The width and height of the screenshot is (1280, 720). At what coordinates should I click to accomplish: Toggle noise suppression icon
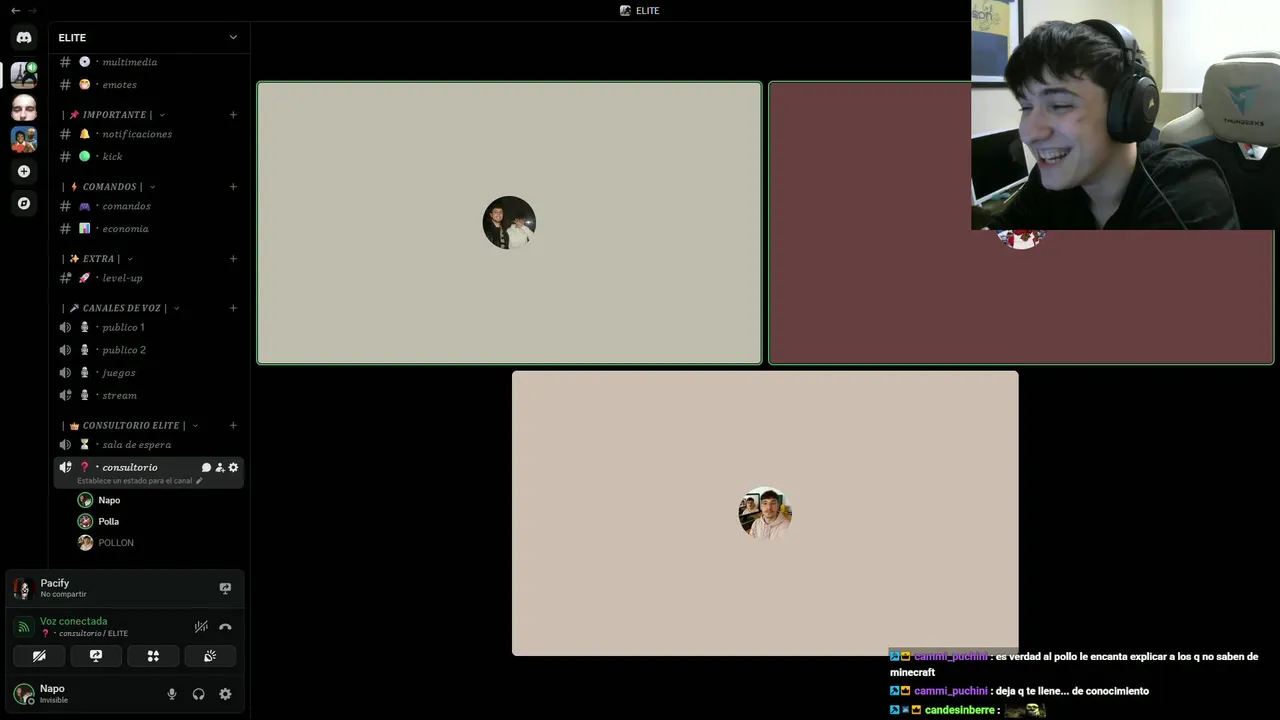tap(201, 627)
